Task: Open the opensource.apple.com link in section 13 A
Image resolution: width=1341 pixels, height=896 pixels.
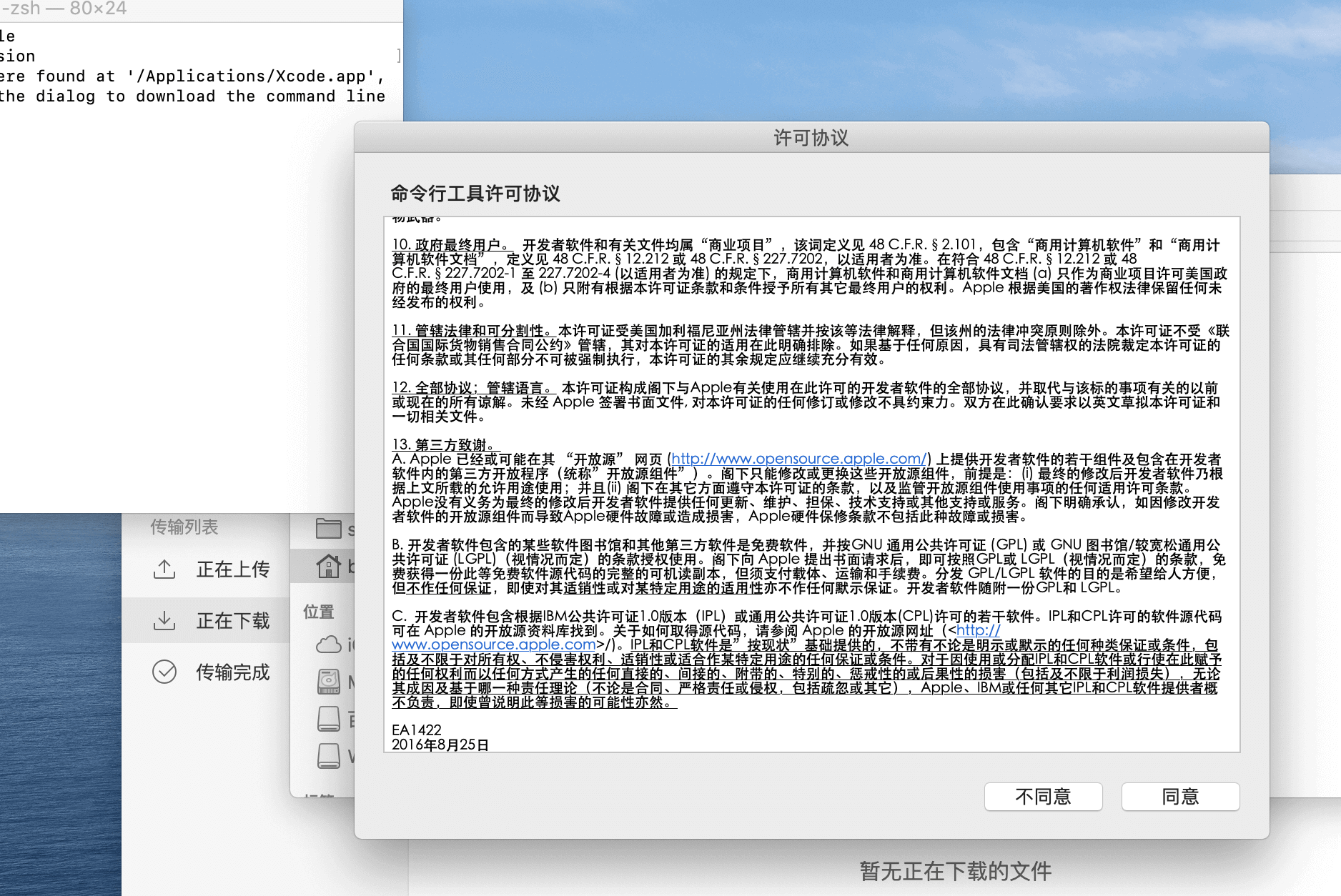Action: [798, 459]
